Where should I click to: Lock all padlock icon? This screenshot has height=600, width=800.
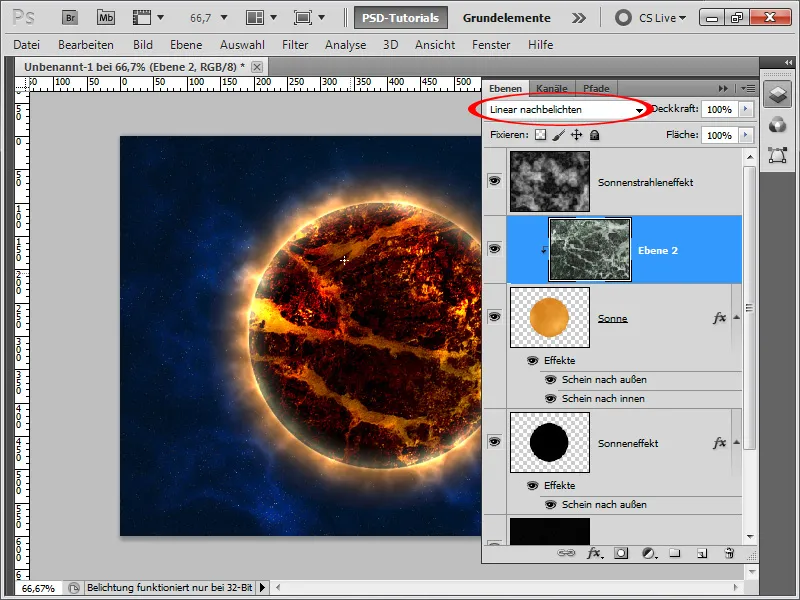point(594,135)
